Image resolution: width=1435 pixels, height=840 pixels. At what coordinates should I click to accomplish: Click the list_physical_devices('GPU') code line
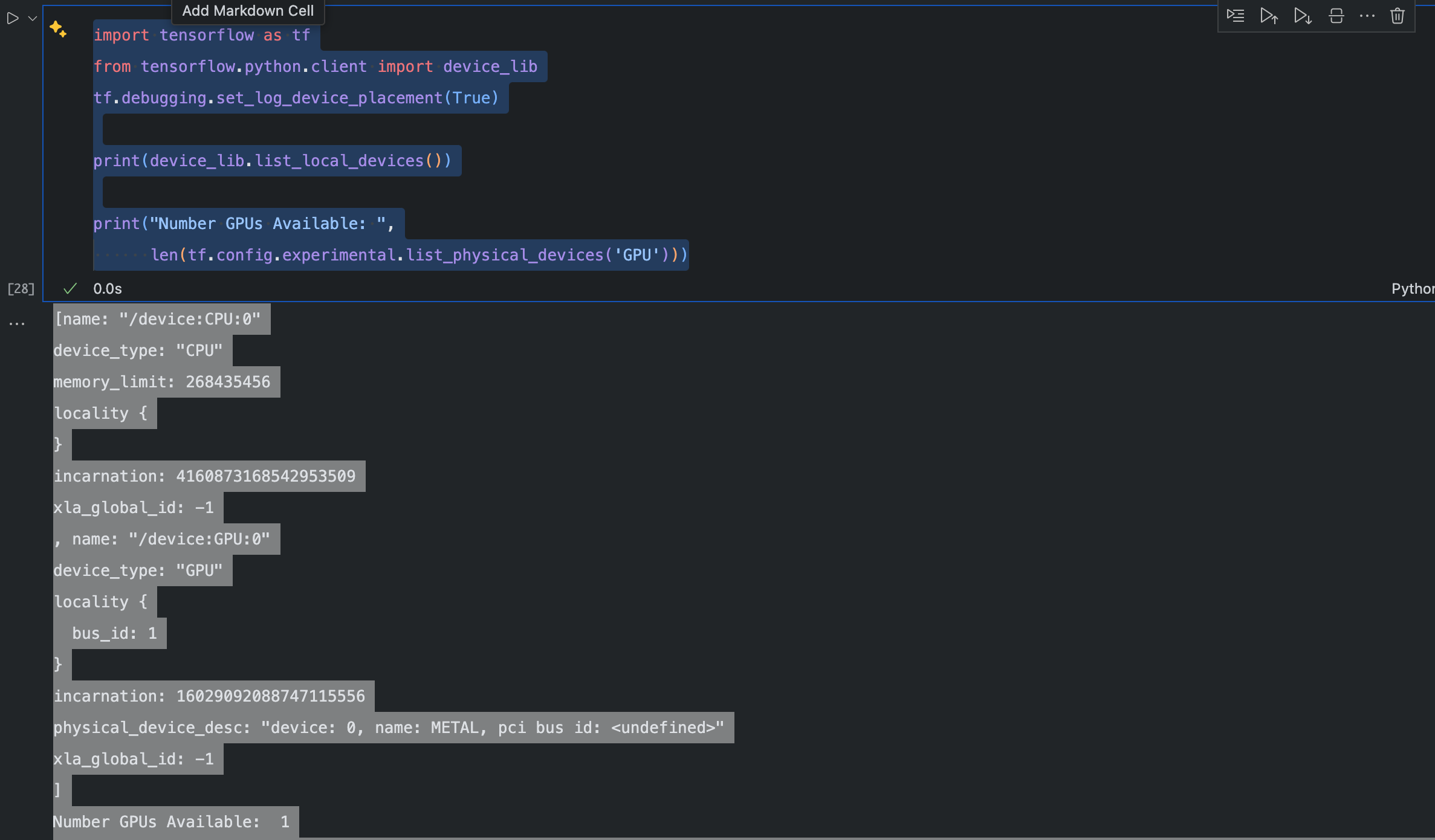[419, 255]
